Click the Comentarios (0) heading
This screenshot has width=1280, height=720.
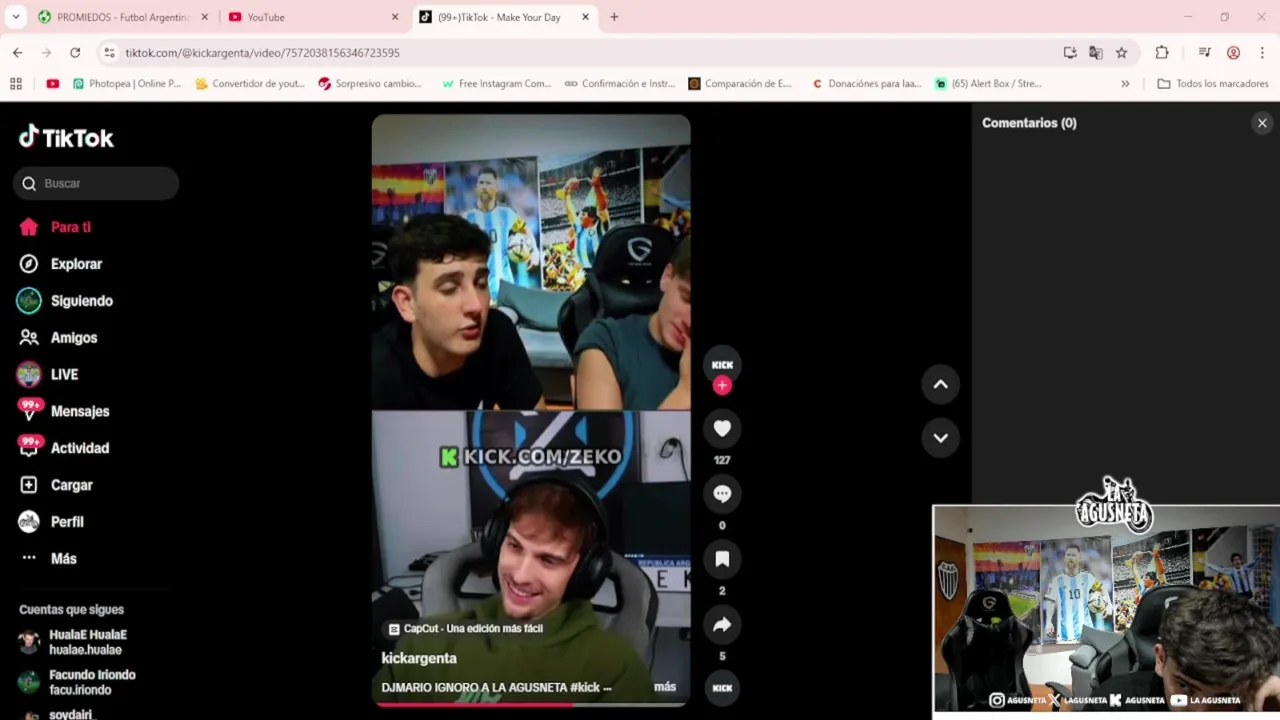1029,123
